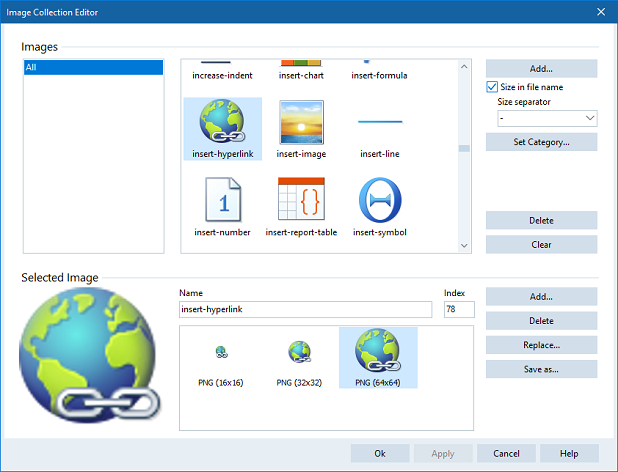Click the Replace button for selected image

point(541,345)
